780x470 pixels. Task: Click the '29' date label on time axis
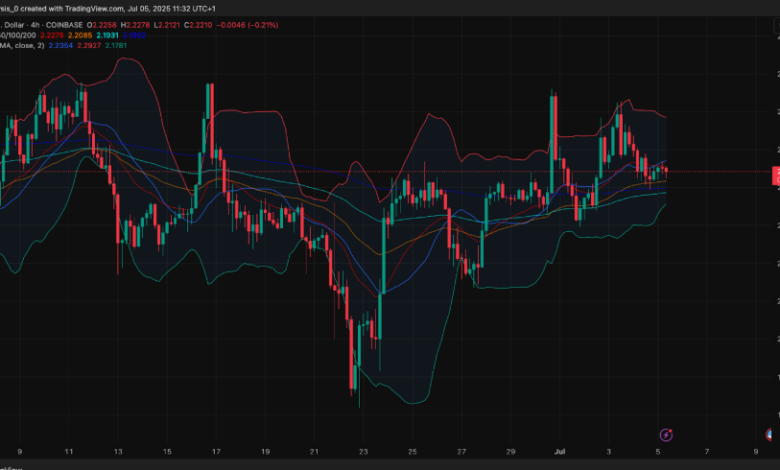tap(511, 452)
